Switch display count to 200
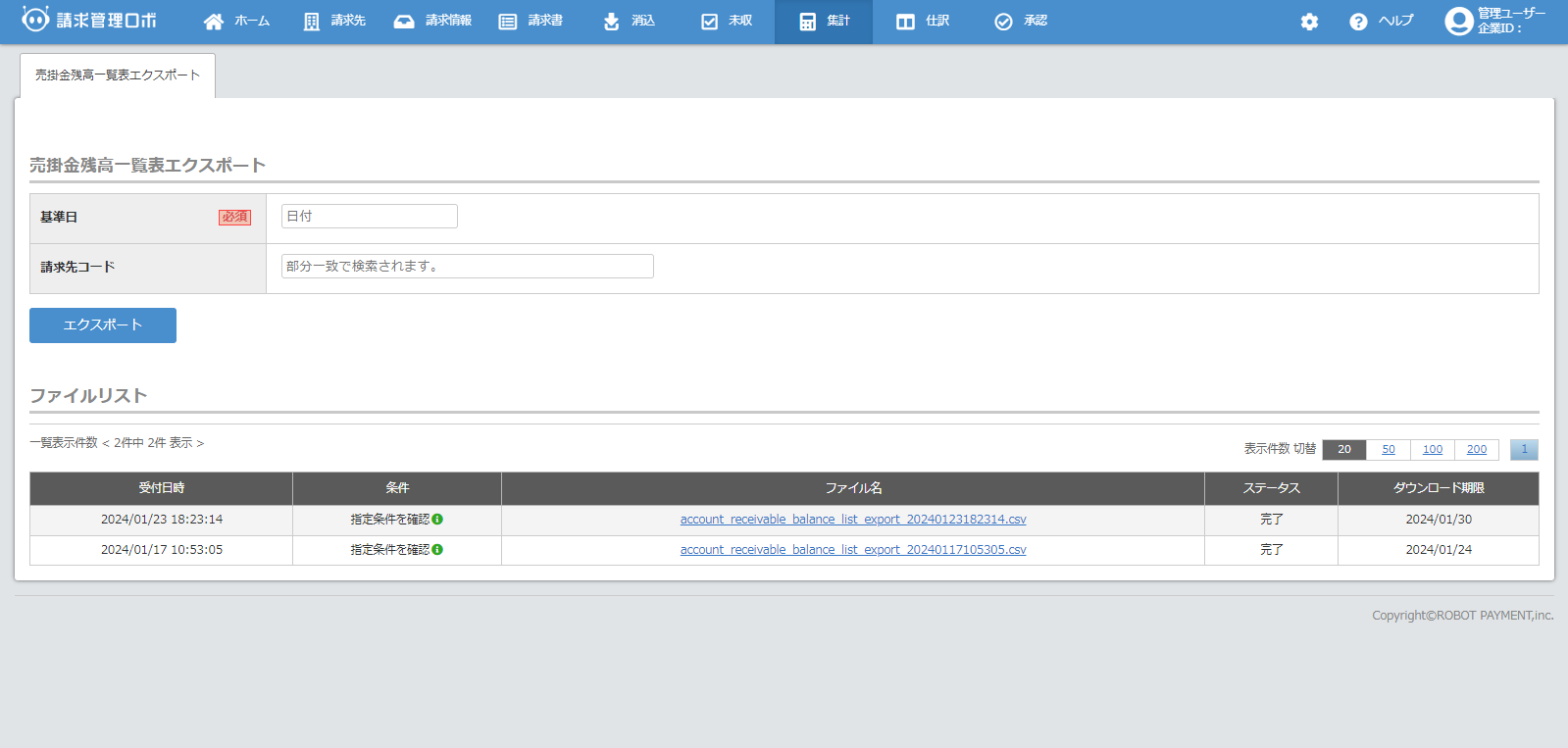This screenshot has height=748, width=1568. [x=1476, y=450]
